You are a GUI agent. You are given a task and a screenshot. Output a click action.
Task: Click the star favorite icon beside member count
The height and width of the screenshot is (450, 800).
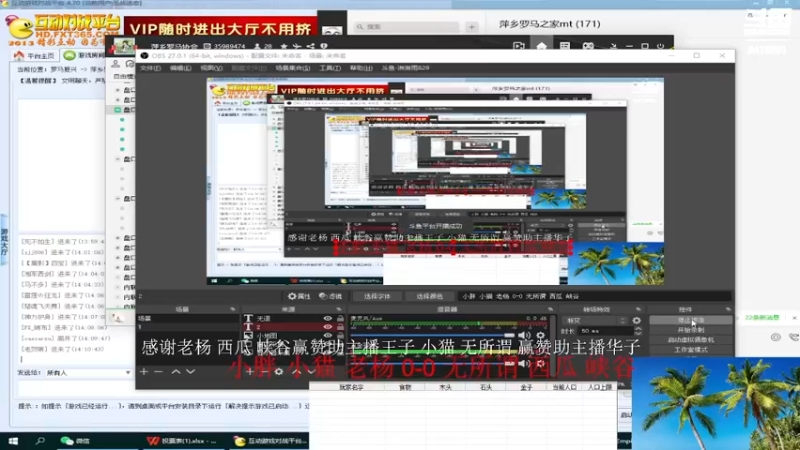[x=284, y=46]
